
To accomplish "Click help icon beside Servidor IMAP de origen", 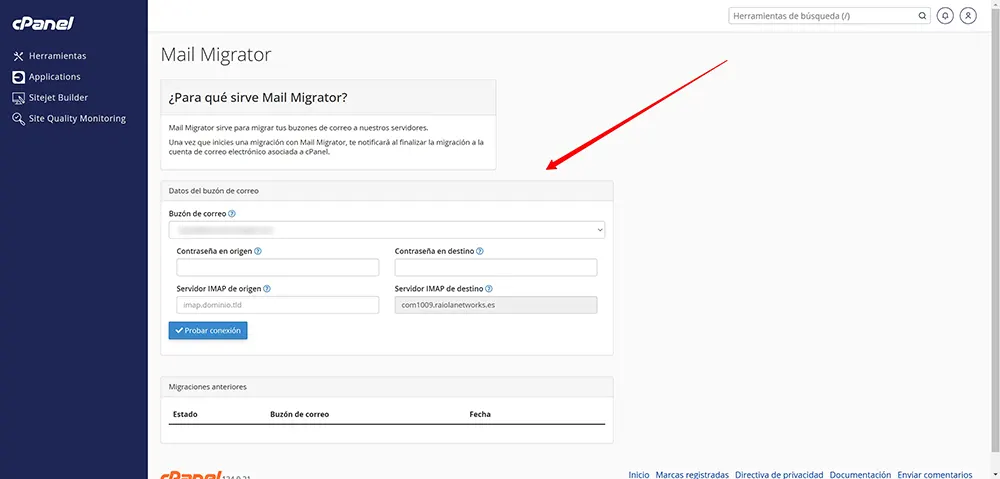I will click(267, 289).
